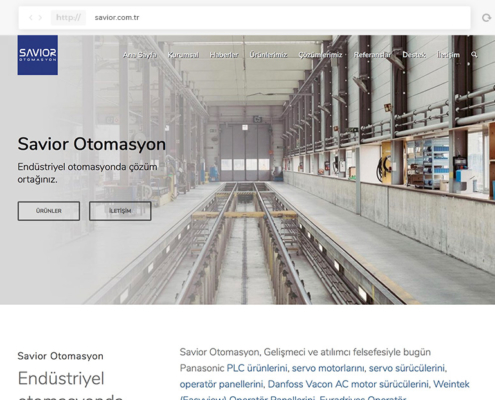Follow the Weintek link
This screenshot has height=400, width=495.
click(x=451, y=384)
